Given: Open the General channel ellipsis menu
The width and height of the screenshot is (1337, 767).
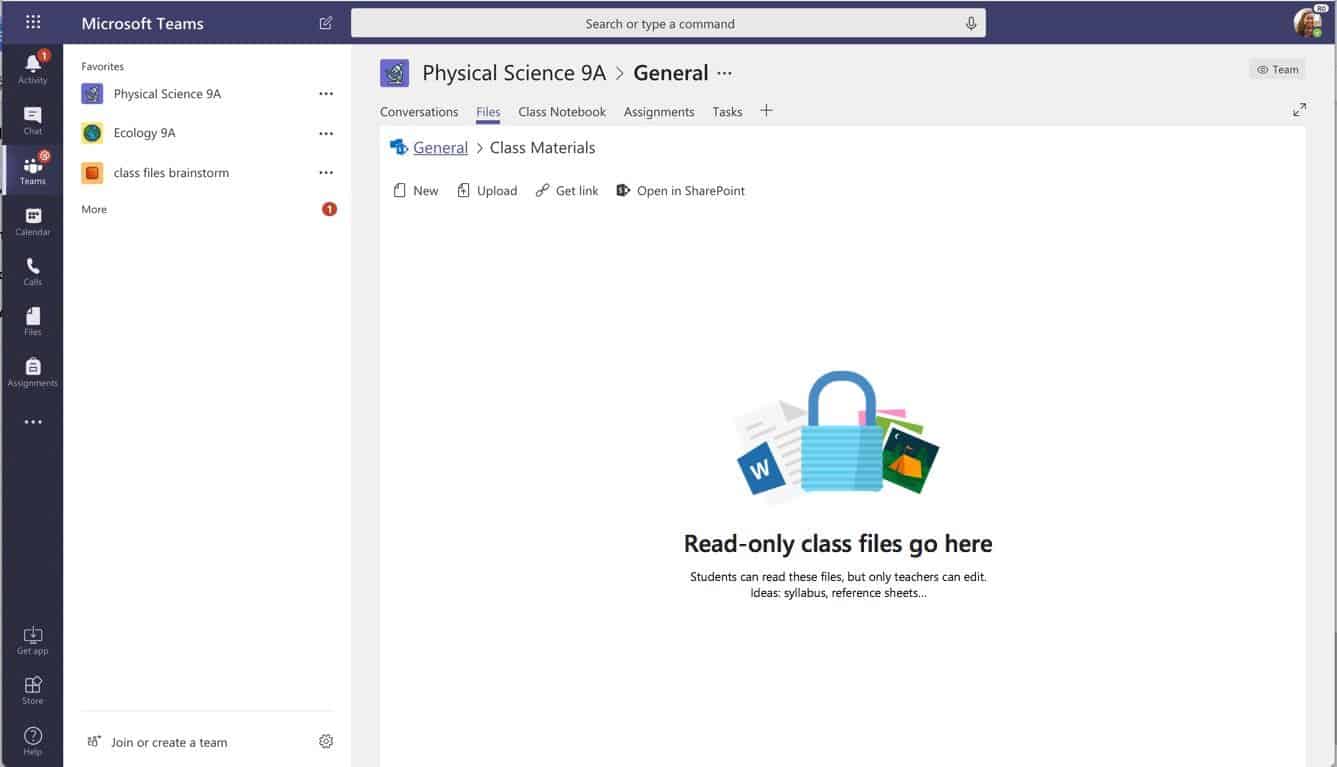Looking at the screenshot, I should pyautogui.click(x=725, y=73).
